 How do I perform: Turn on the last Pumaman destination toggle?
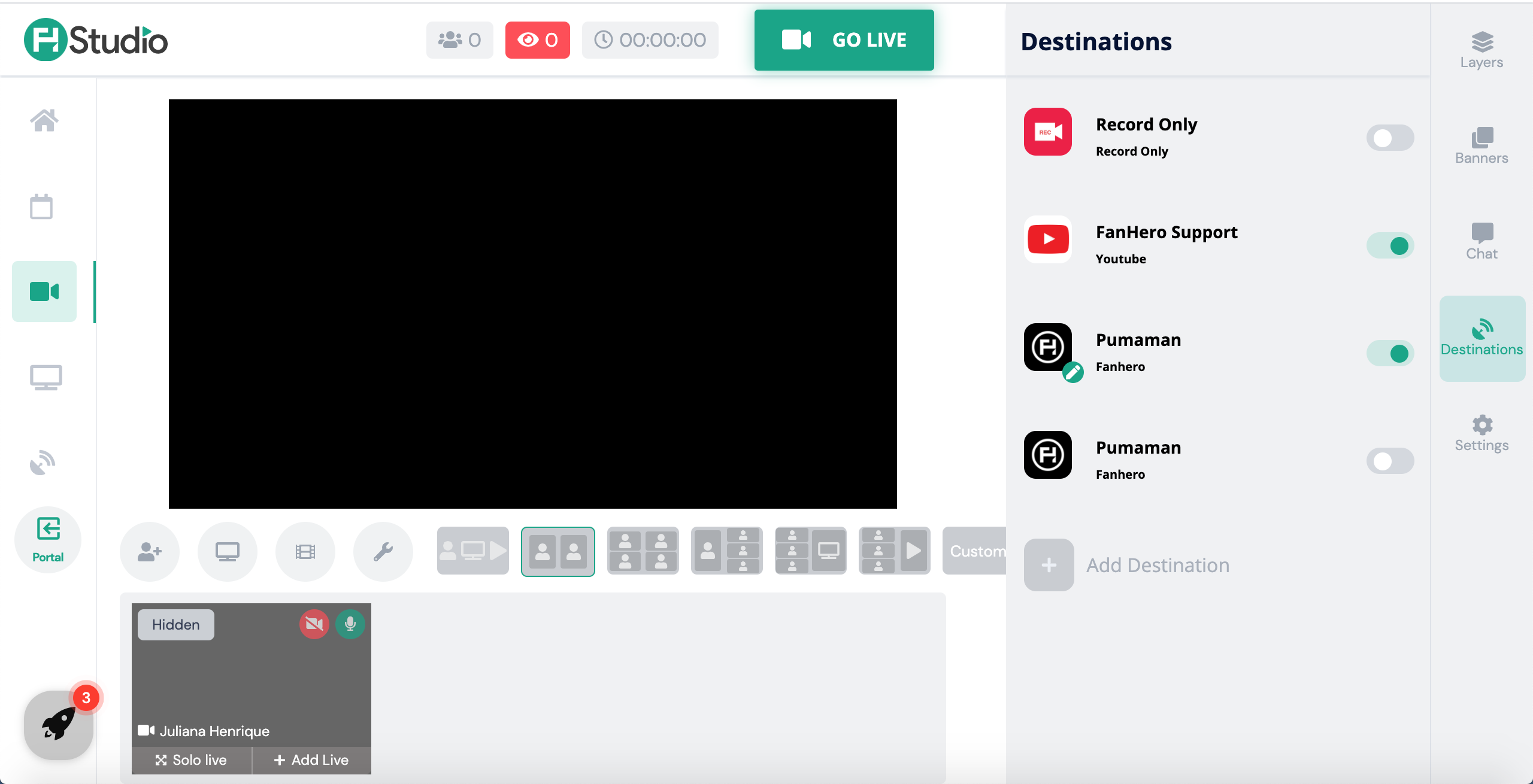point(1390,461)
